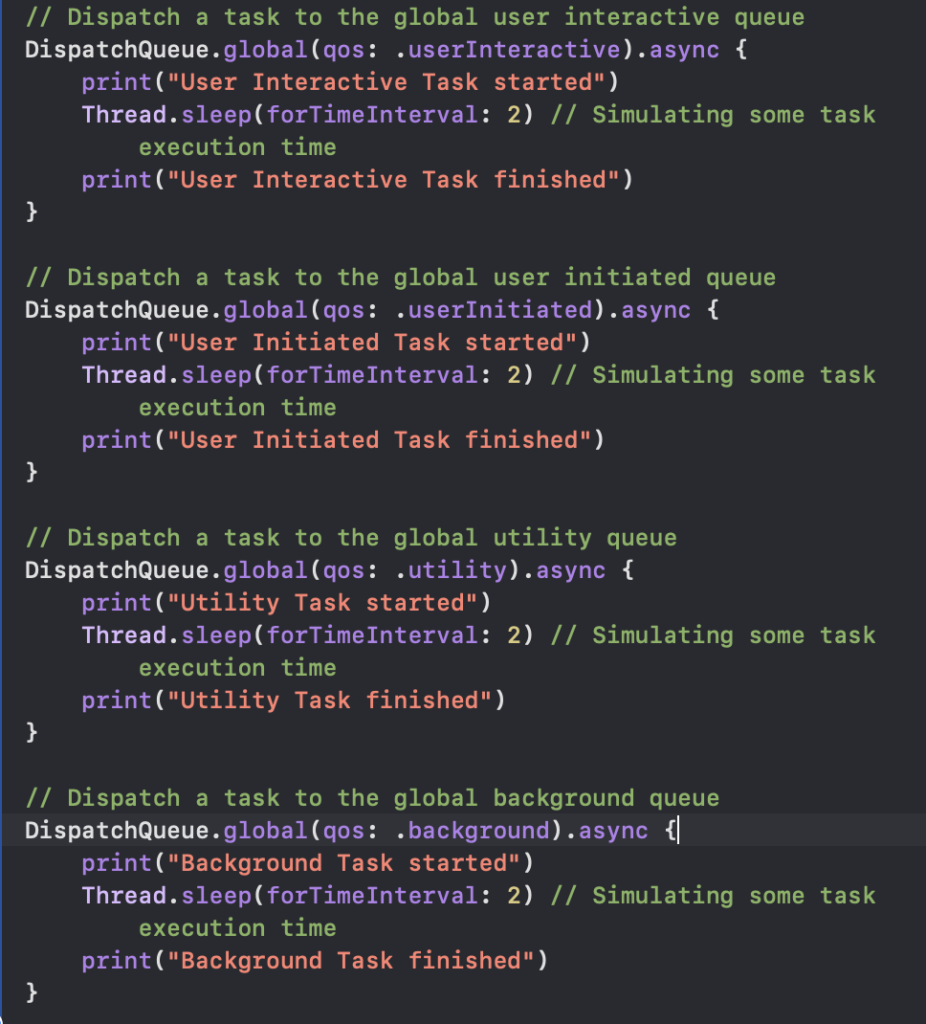Click the comment about global user initiated queue
The width and height of the screenshot is (926, 1024).
400,278
